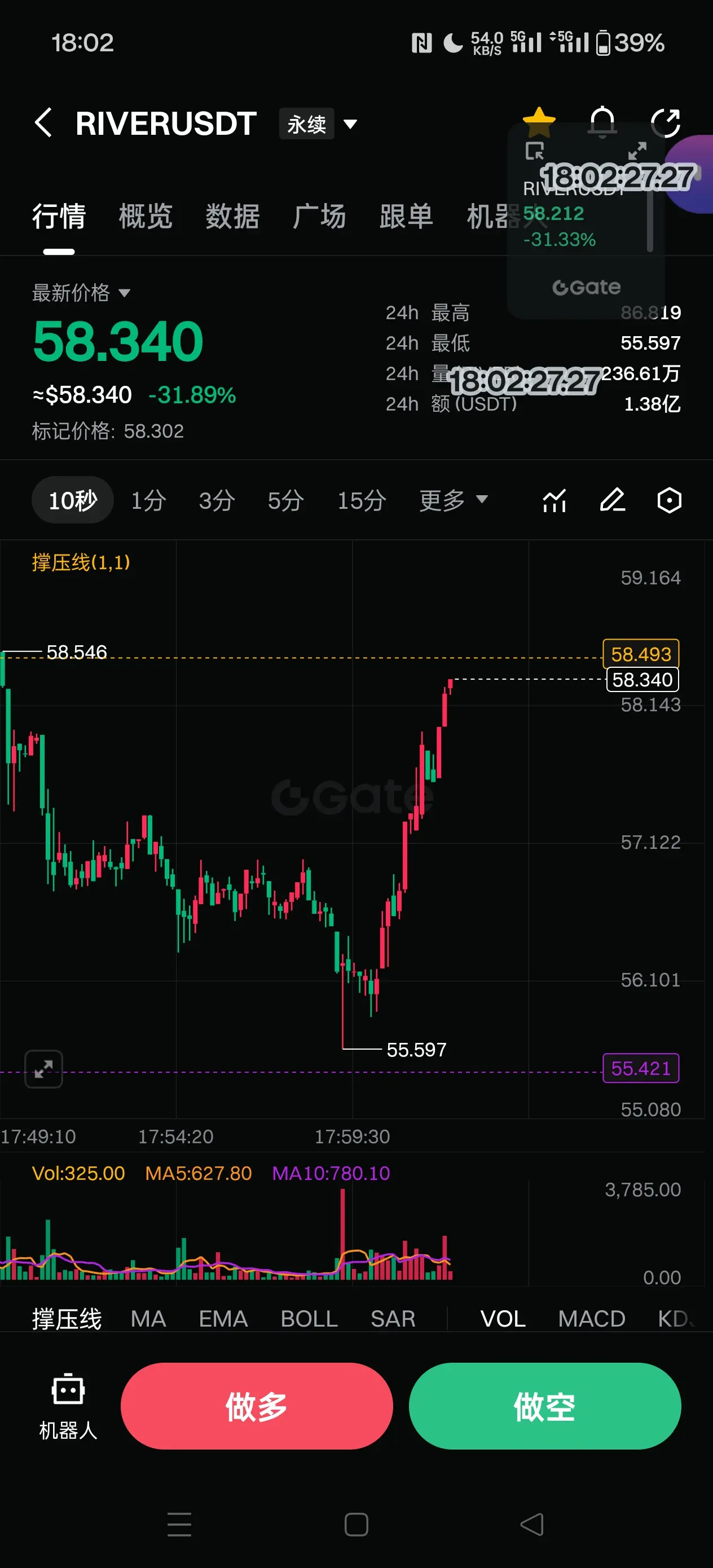Tap the Android home button
This screenshot has height=1568, width=713.
356,1525
